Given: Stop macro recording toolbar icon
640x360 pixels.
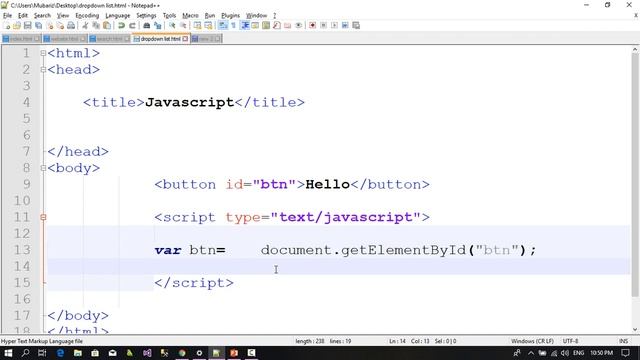Looking at the screenshot, I should tap(324, 26).
